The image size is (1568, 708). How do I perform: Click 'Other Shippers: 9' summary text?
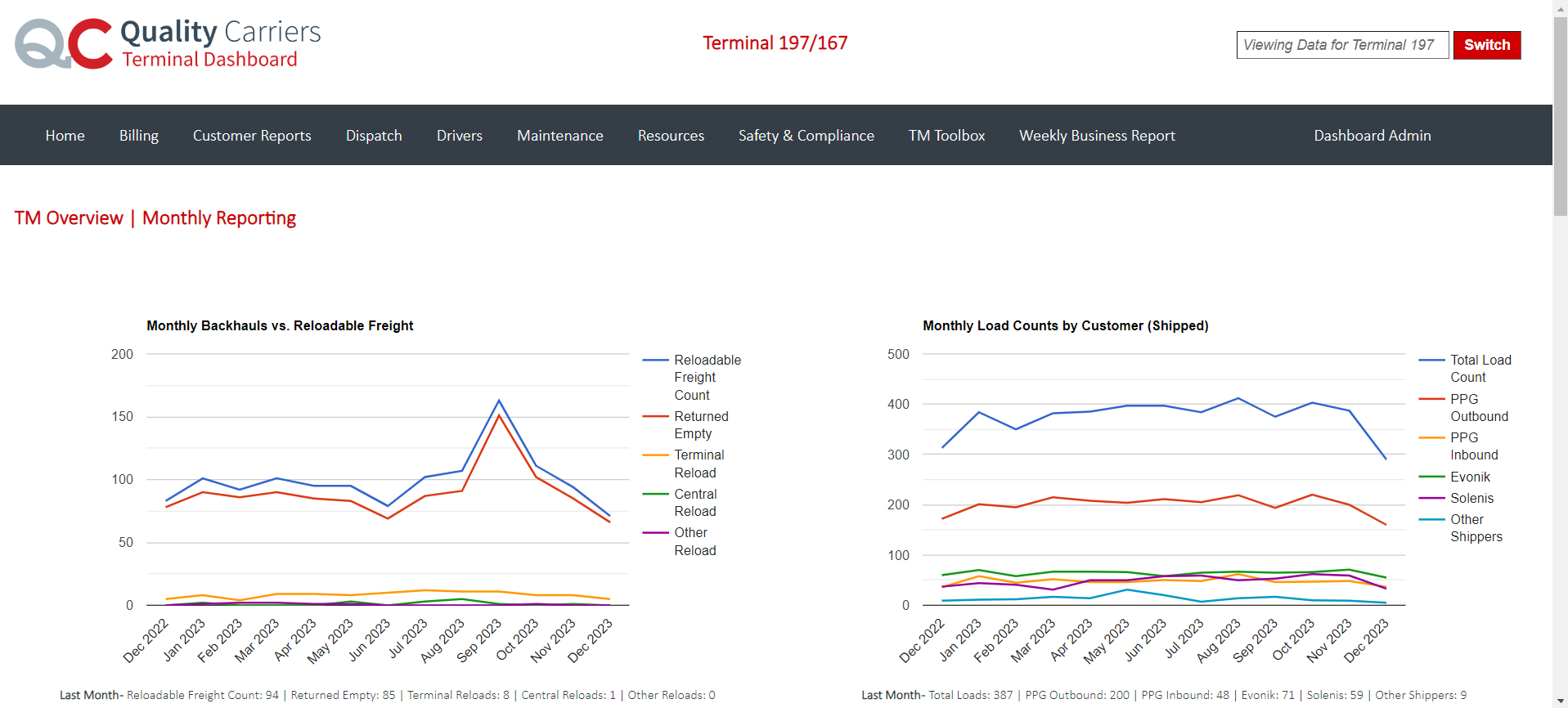tap(1421, 695)
